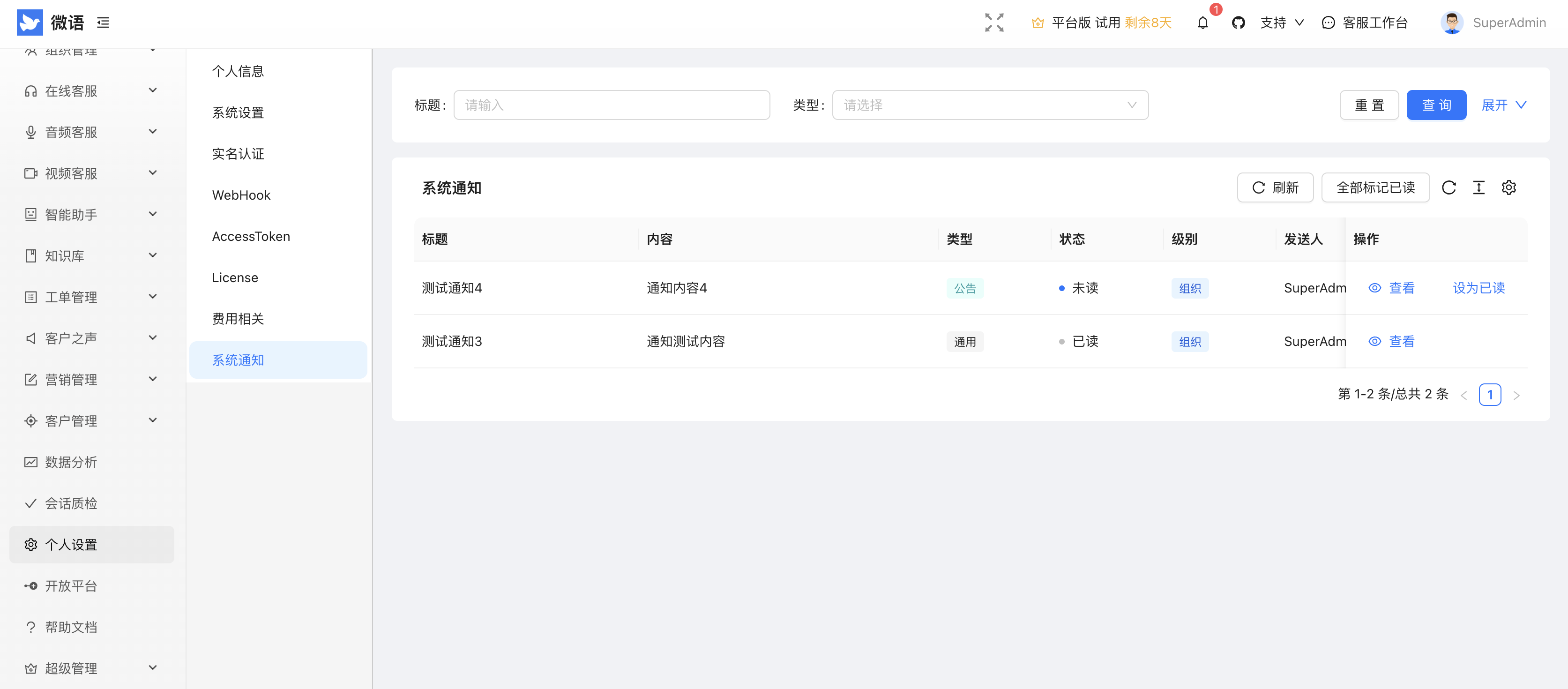Click the 微语 bird logo
1568x689 pixels.
(x=29, y=22)
